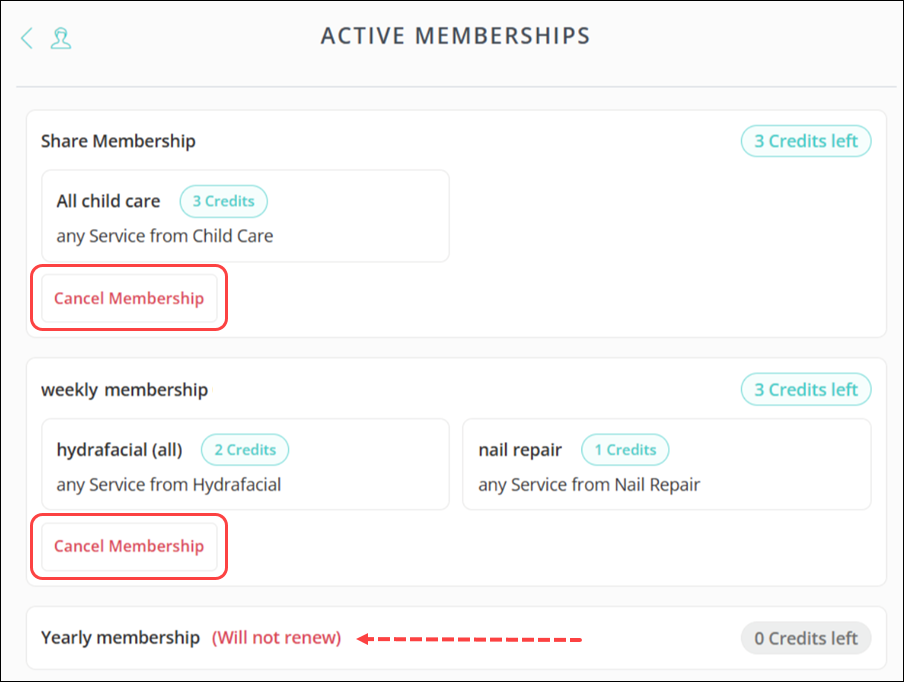
Task: Select the weekly membership heading
Action: tap(124, 389)
